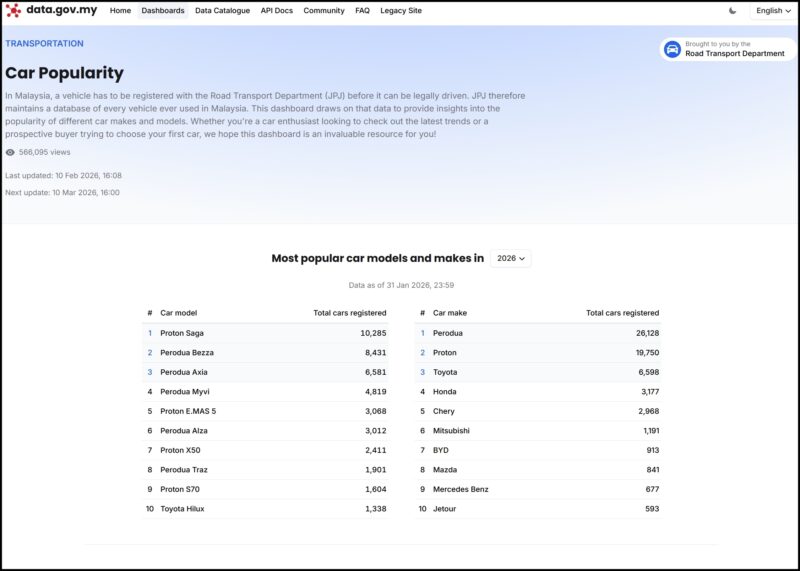The width and height of the screenshot is (800, 571).
Task: Click Proton in car make table
Action: [445, 353]
